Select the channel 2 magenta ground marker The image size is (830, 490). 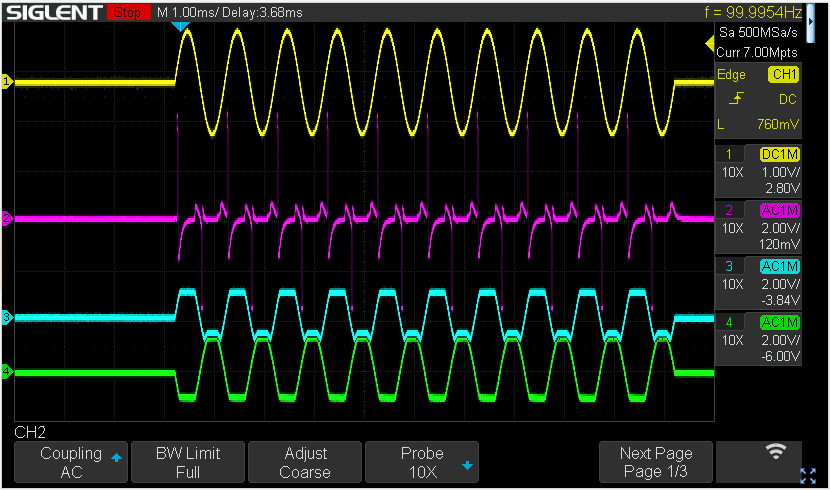(x=7, y=218)
